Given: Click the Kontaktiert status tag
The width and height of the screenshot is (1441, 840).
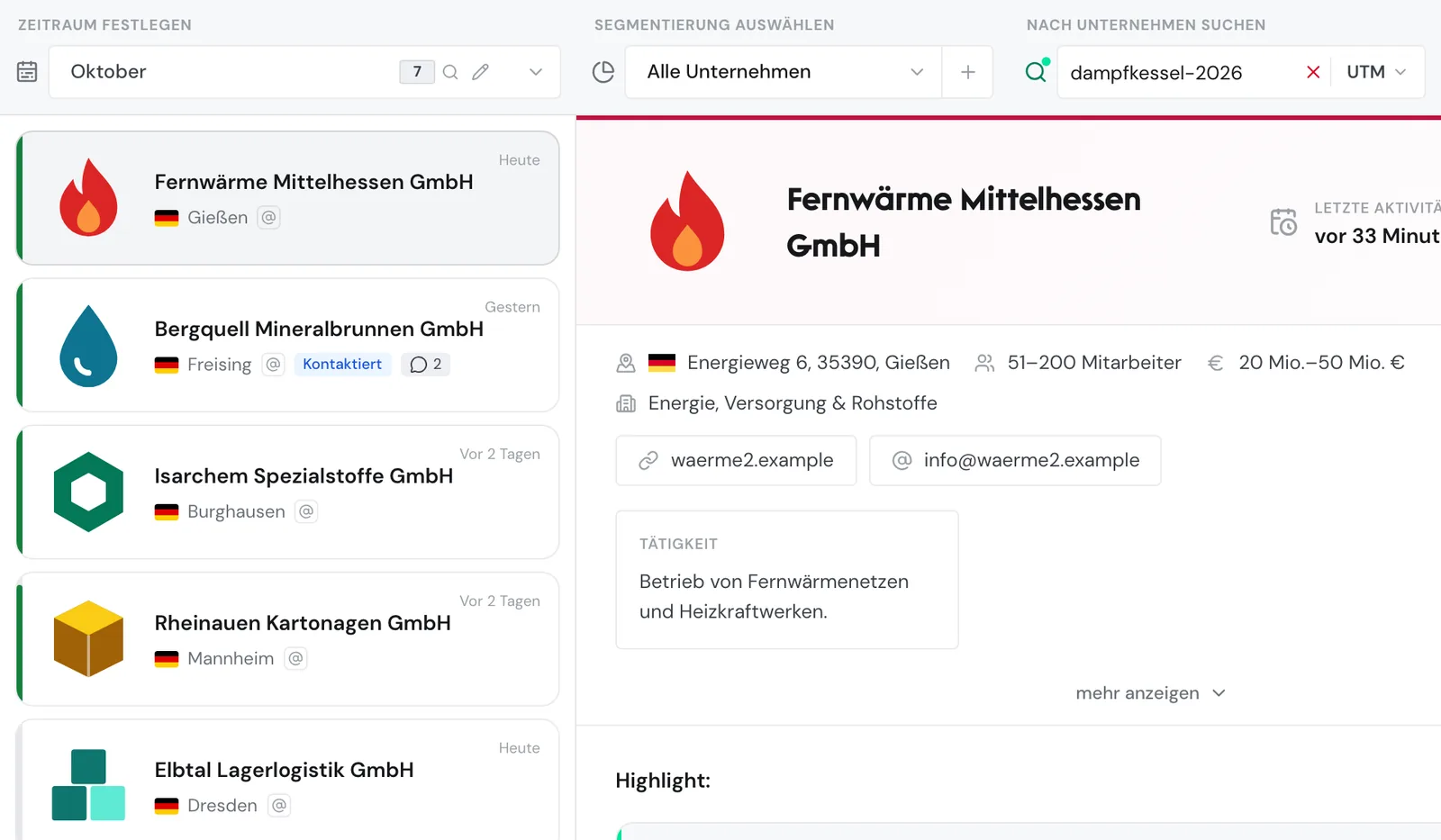Looking at the screenshot, I should (342, 364).
